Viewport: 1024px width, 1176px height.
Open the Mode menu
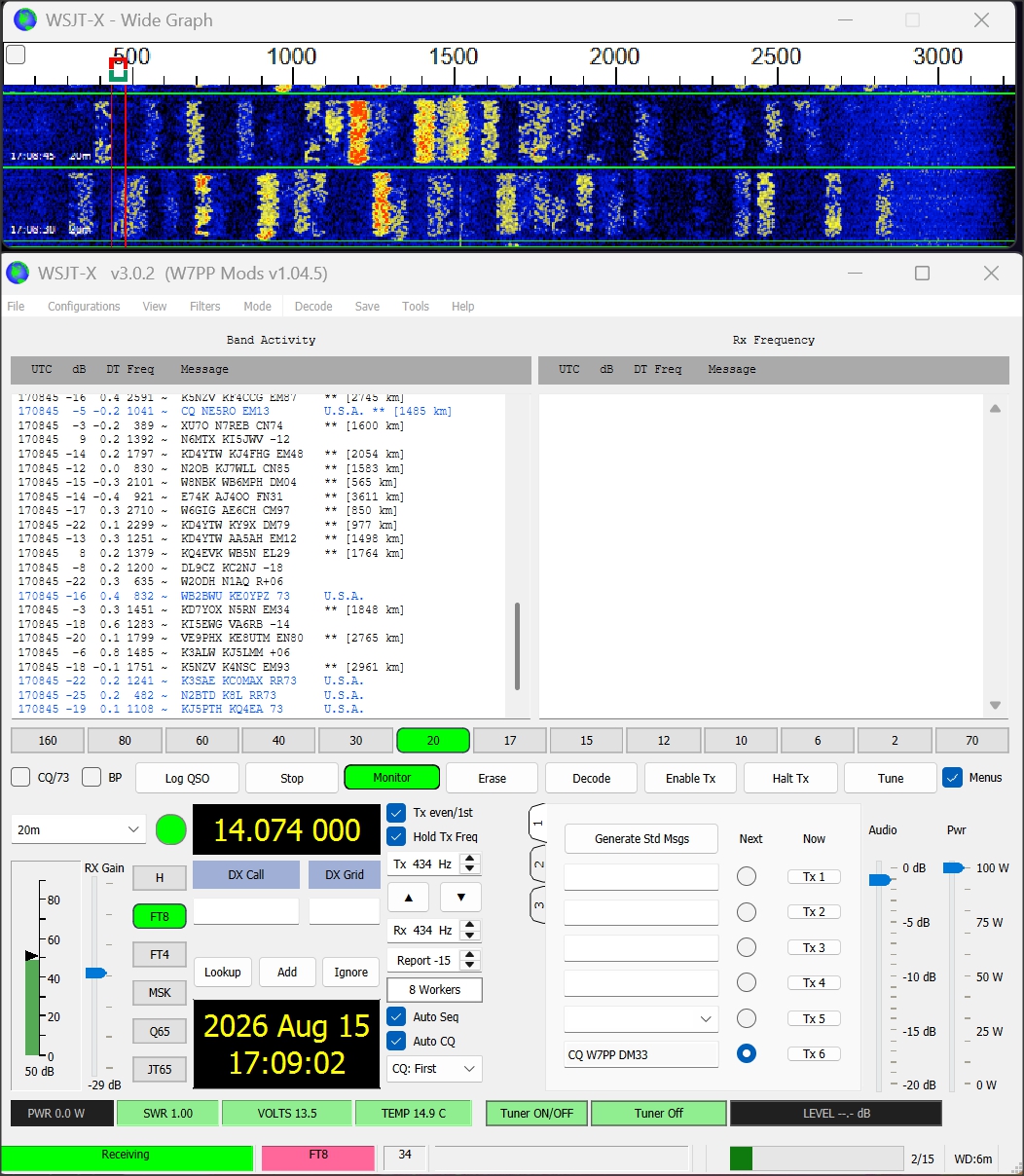pyautogui.click(x=258, y=307)
